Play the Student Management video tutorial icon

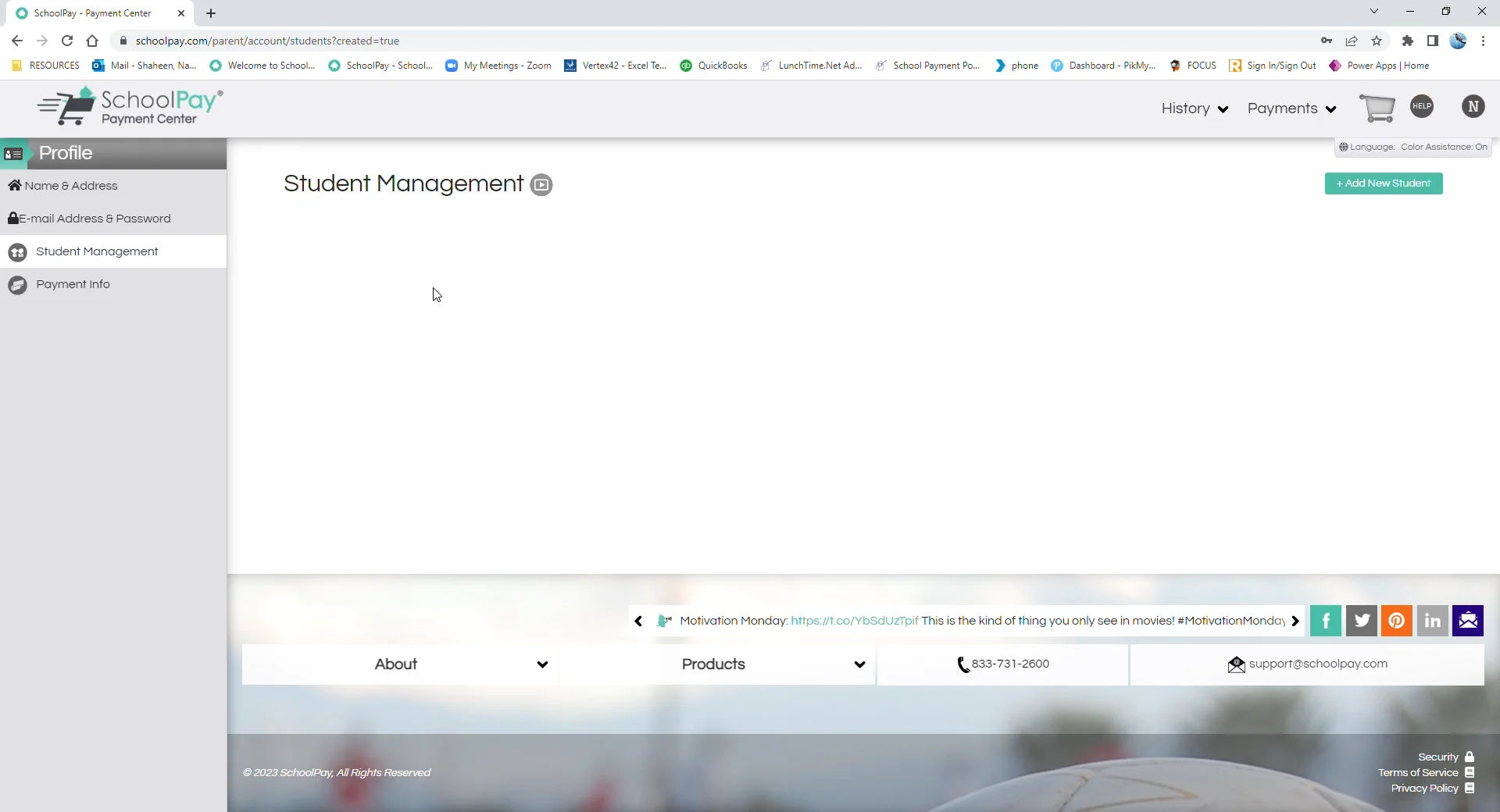541,185
